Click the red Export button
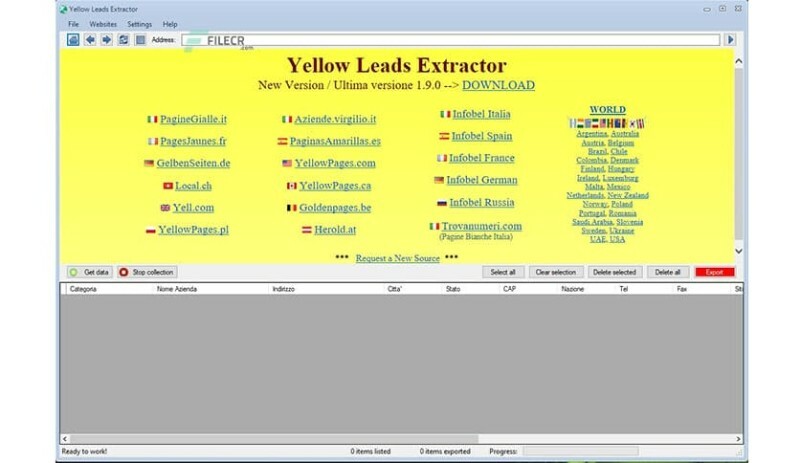The image size is (800, 463). [x=714, y=272]
